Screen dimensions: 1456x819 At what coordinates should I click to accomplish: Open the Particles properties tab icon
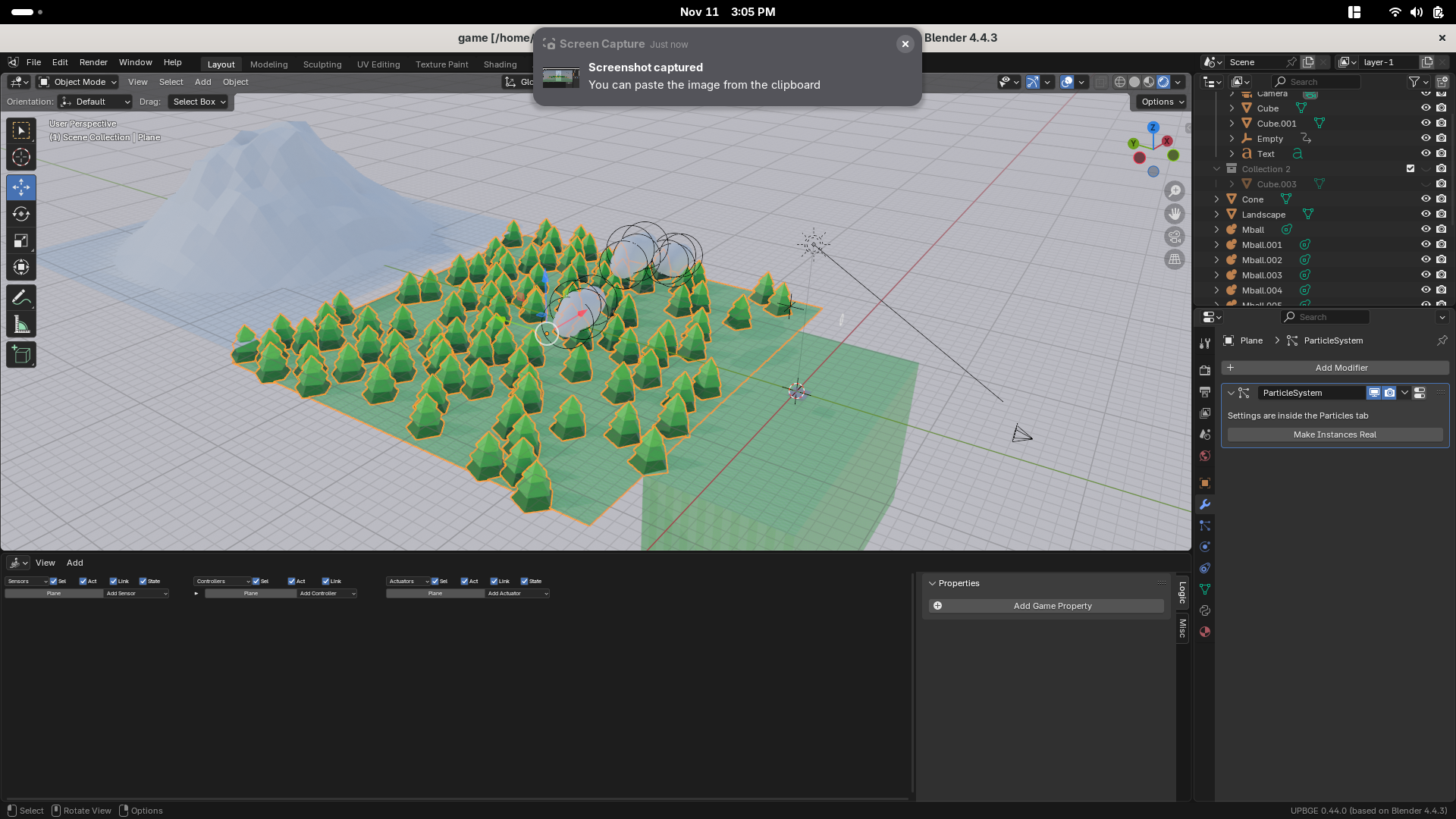1205,526
